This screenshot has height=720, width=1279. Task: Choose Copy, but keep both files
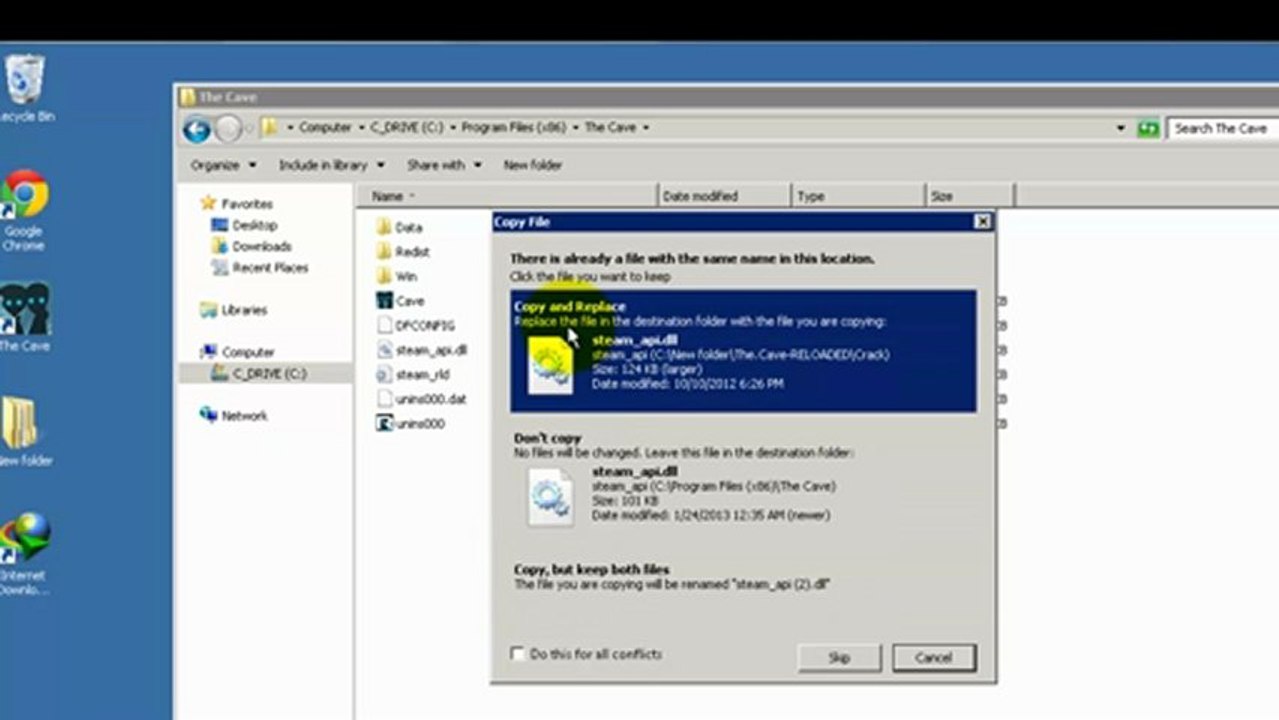tap(743, 576)
